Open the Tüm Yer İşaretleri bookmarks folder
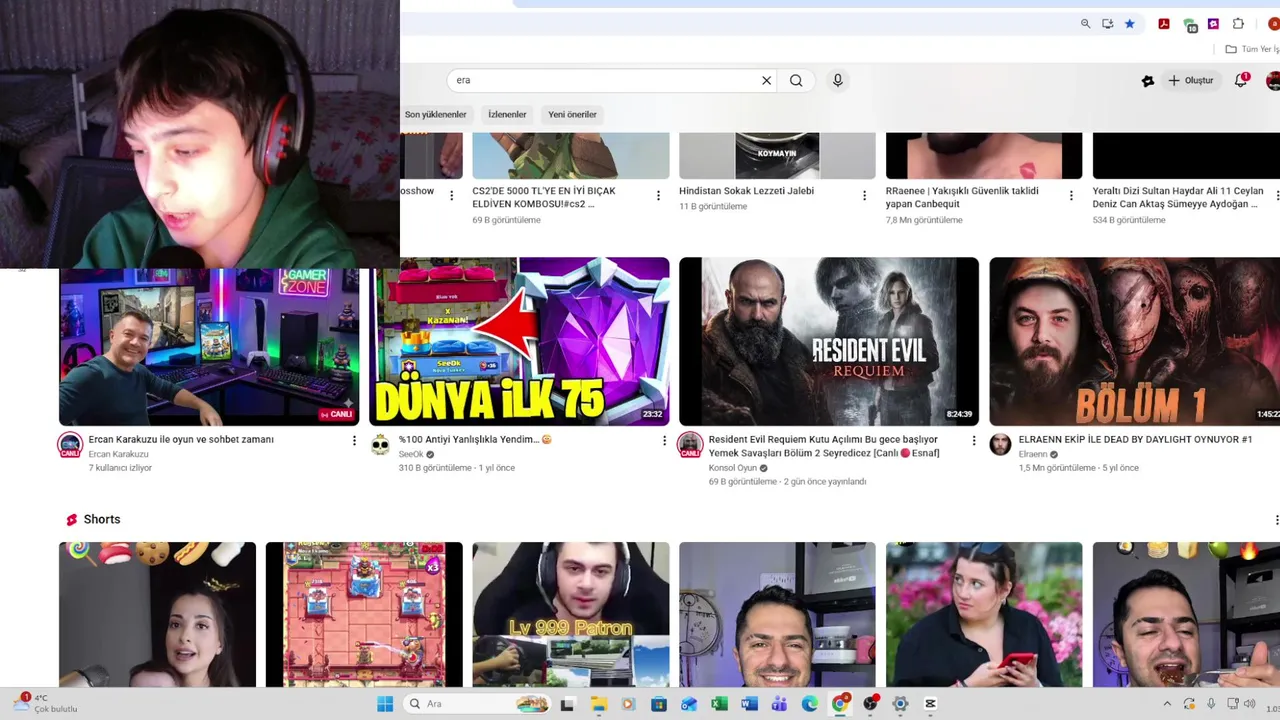This screenshot has height=720, width=1280. [1253, 49]
